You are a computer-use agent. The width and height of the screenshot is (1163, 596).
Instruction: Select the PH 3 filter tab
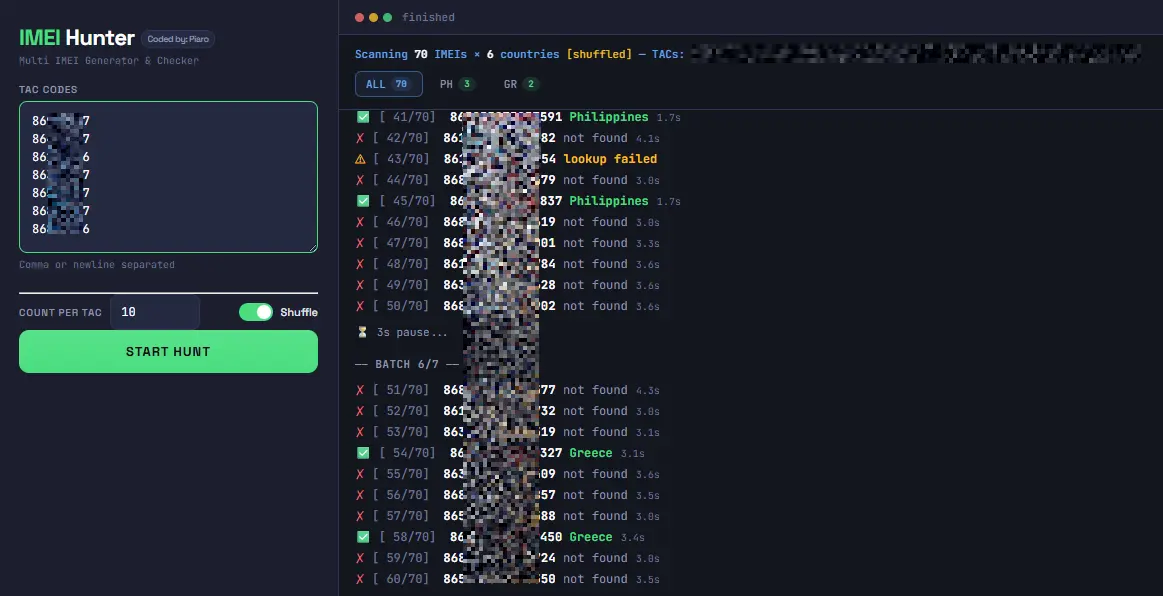[456, 84]
